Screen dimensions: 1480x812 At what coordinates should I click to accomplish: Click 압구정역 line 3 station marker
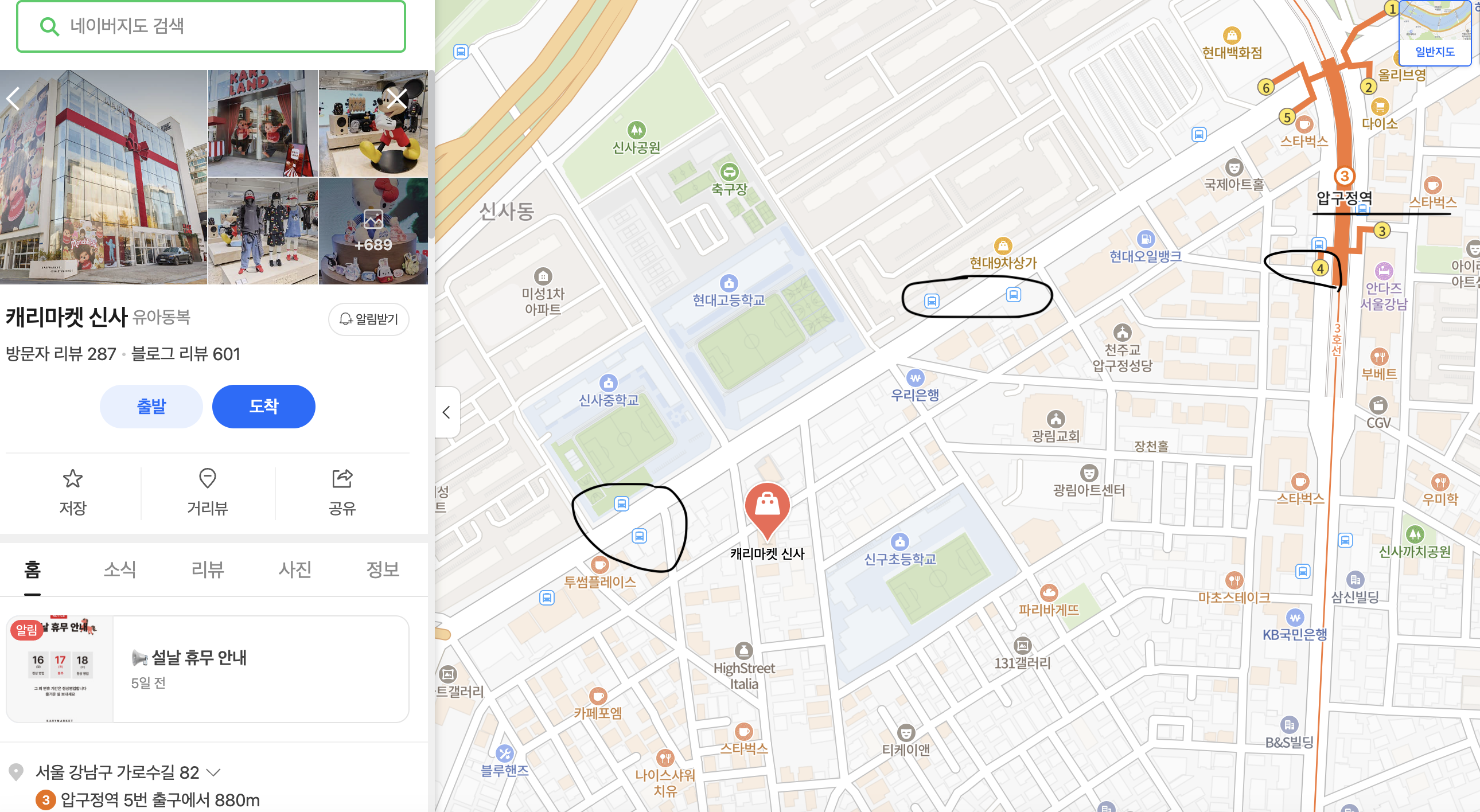1344,175
